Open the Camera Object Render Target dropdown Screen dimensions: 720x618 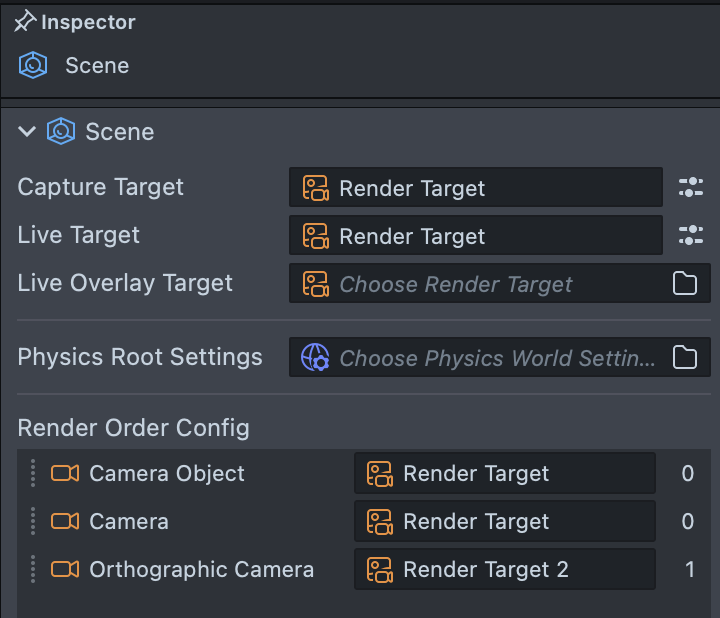pyautogui.click(x=504, y=473)
